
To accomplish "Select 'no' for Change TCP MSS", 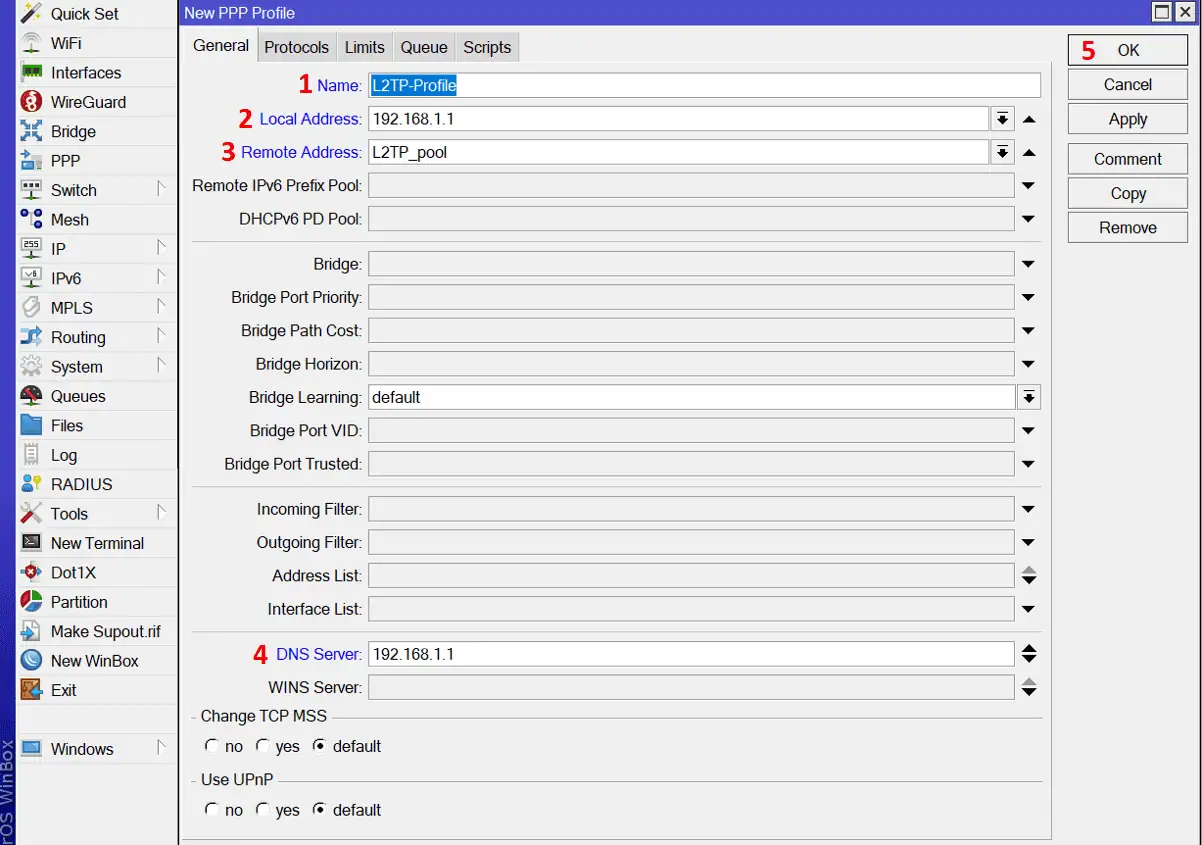I will pos(211,746).
